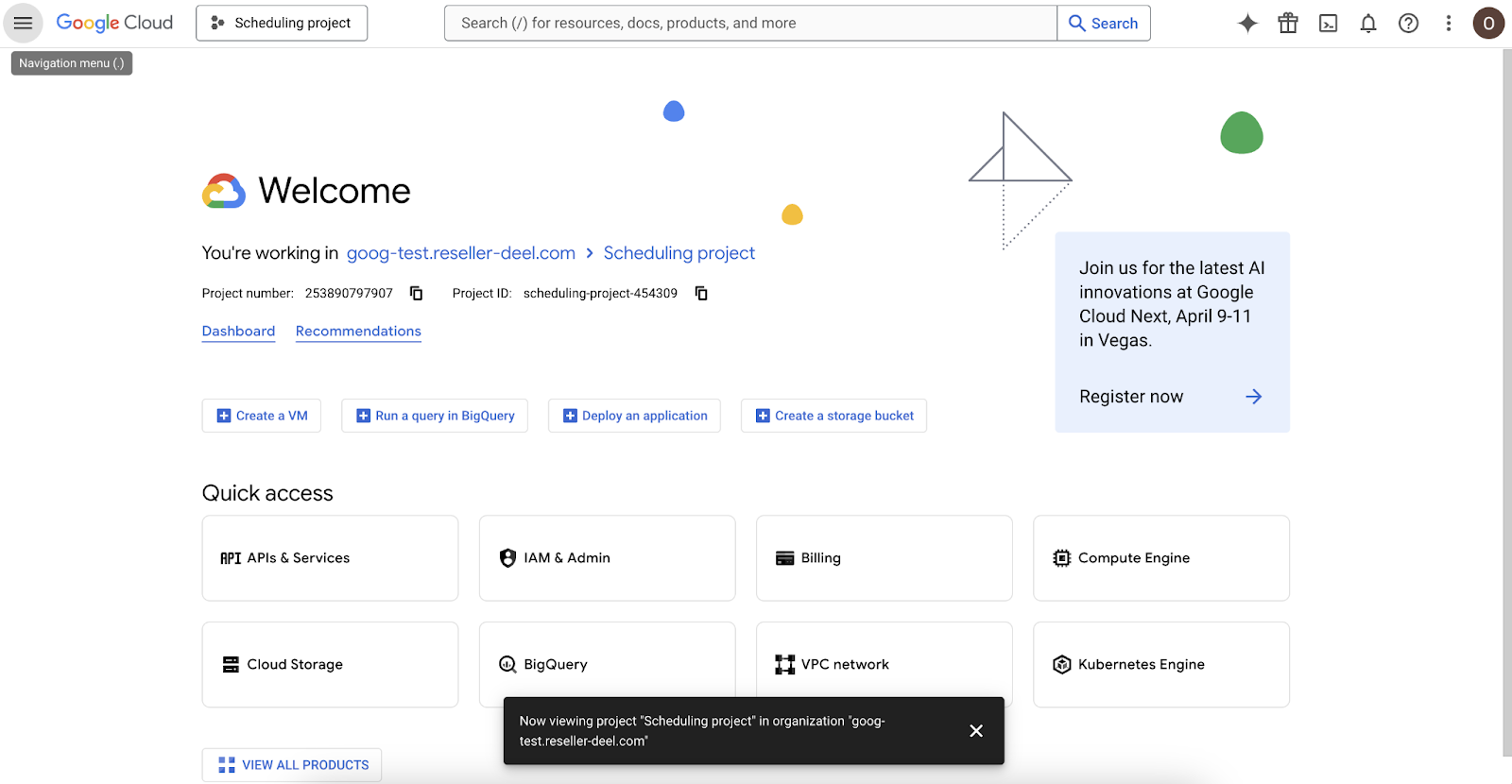This screenshot has height=784, width=1512.
Task: Dismiss the project notification toast
Action: (976, 731)
